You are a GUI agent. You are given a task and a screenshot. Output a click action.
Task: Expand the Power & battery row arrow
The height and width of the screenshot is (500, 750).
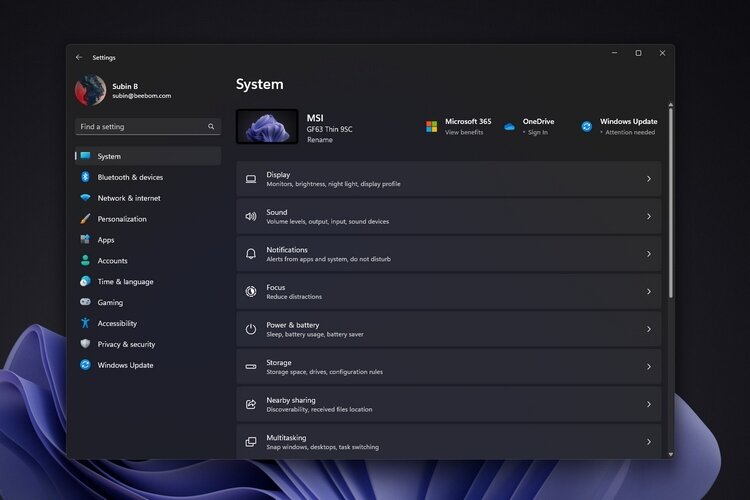click(x=649, y=329)
